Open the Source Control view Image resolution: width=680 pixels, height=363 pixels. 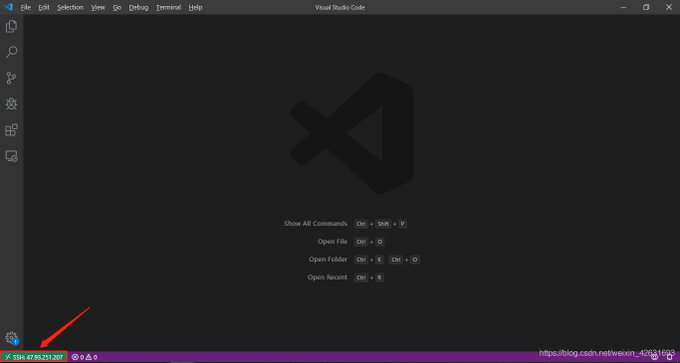(11, 78)
